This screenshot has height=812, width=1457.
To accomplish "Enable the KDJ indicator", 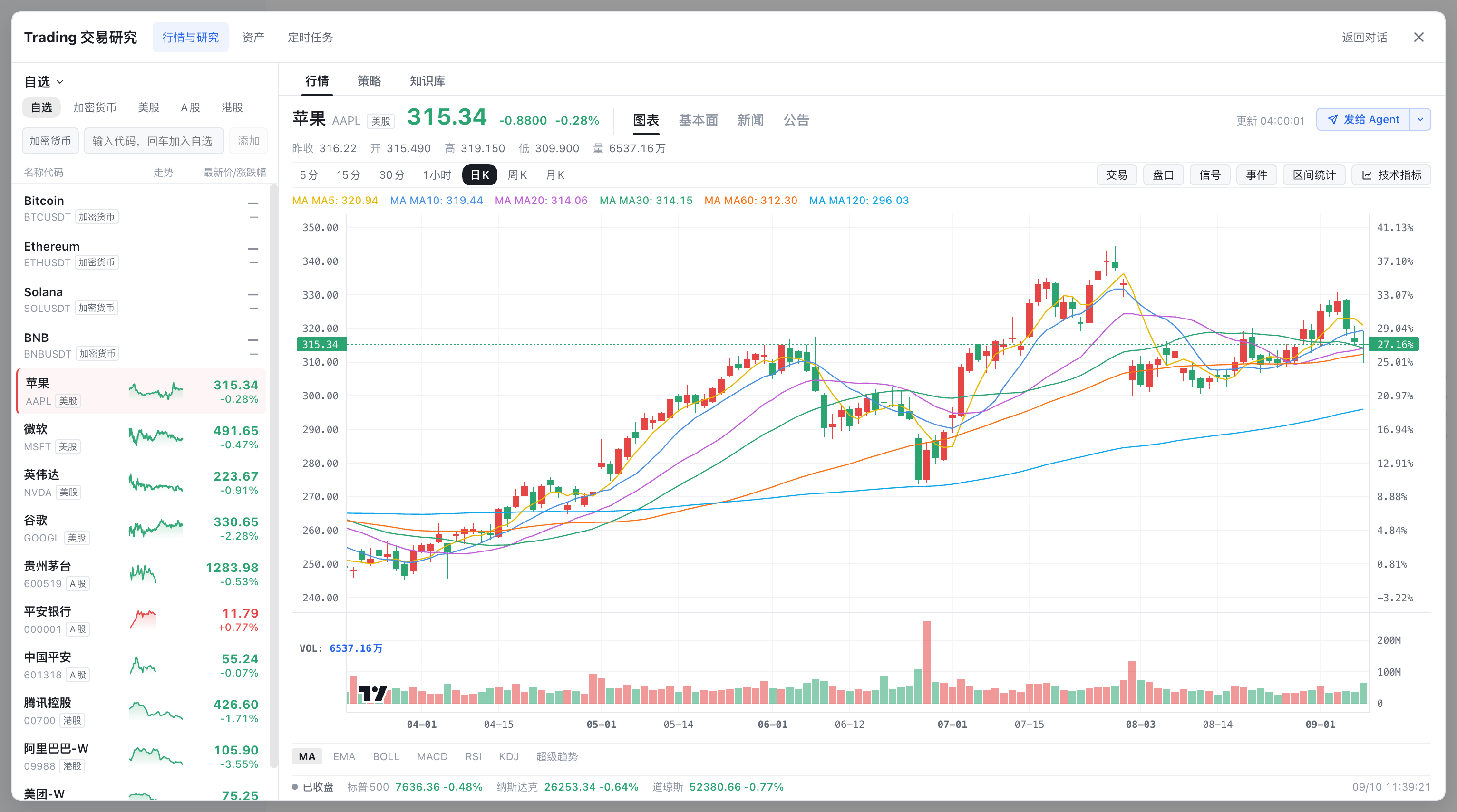I will 508,756.
